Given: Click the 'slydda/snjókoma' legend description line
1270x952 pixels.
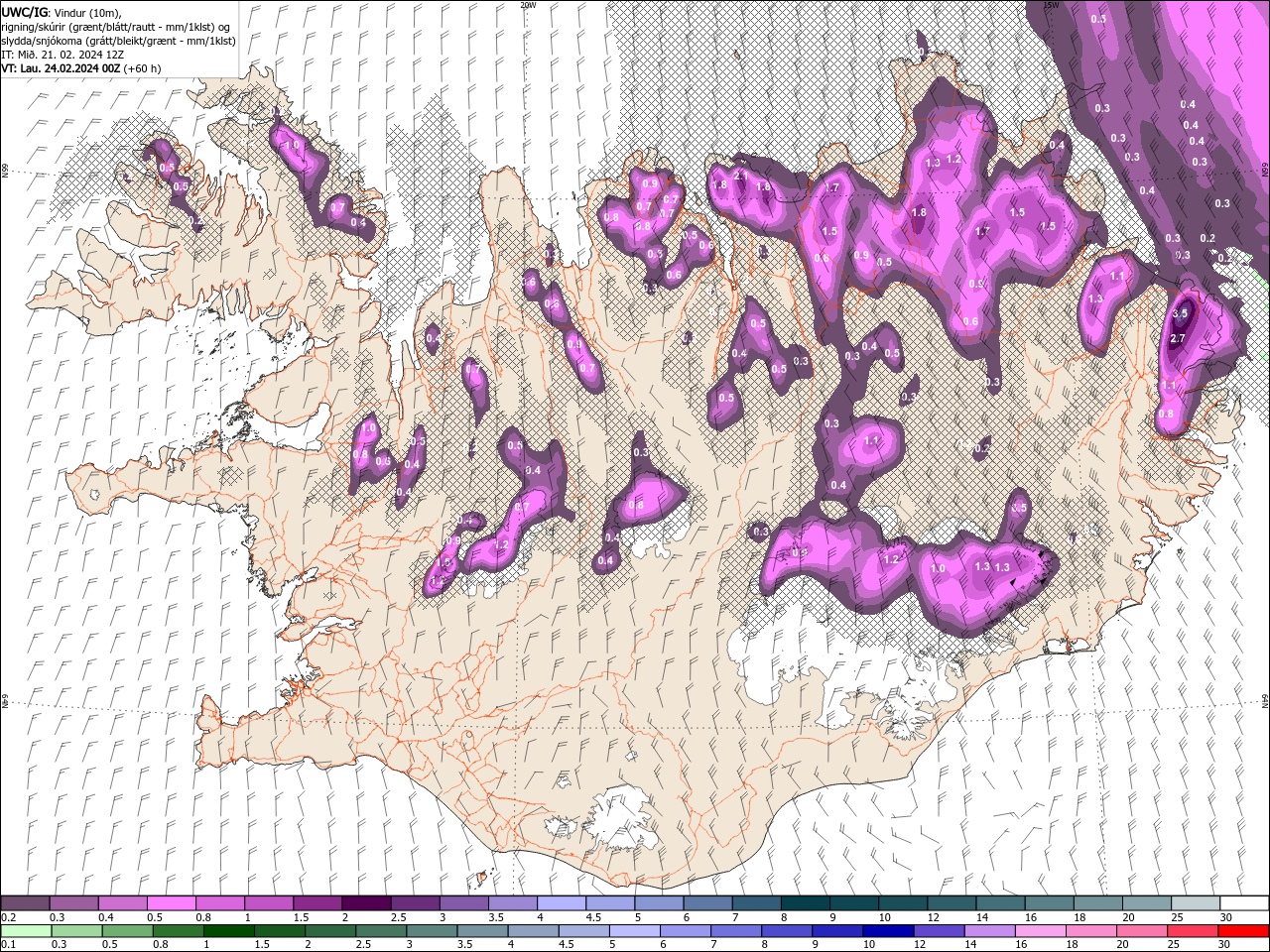Looking at the screenshot, I should coord(118,41).
